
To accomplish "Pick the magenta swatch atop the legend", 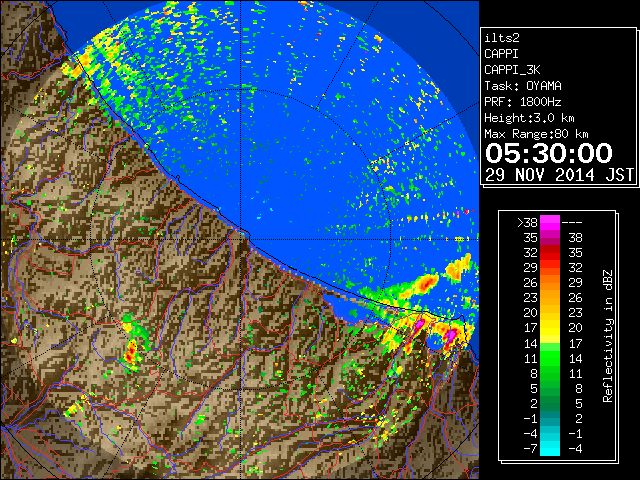I will point(550,222).
